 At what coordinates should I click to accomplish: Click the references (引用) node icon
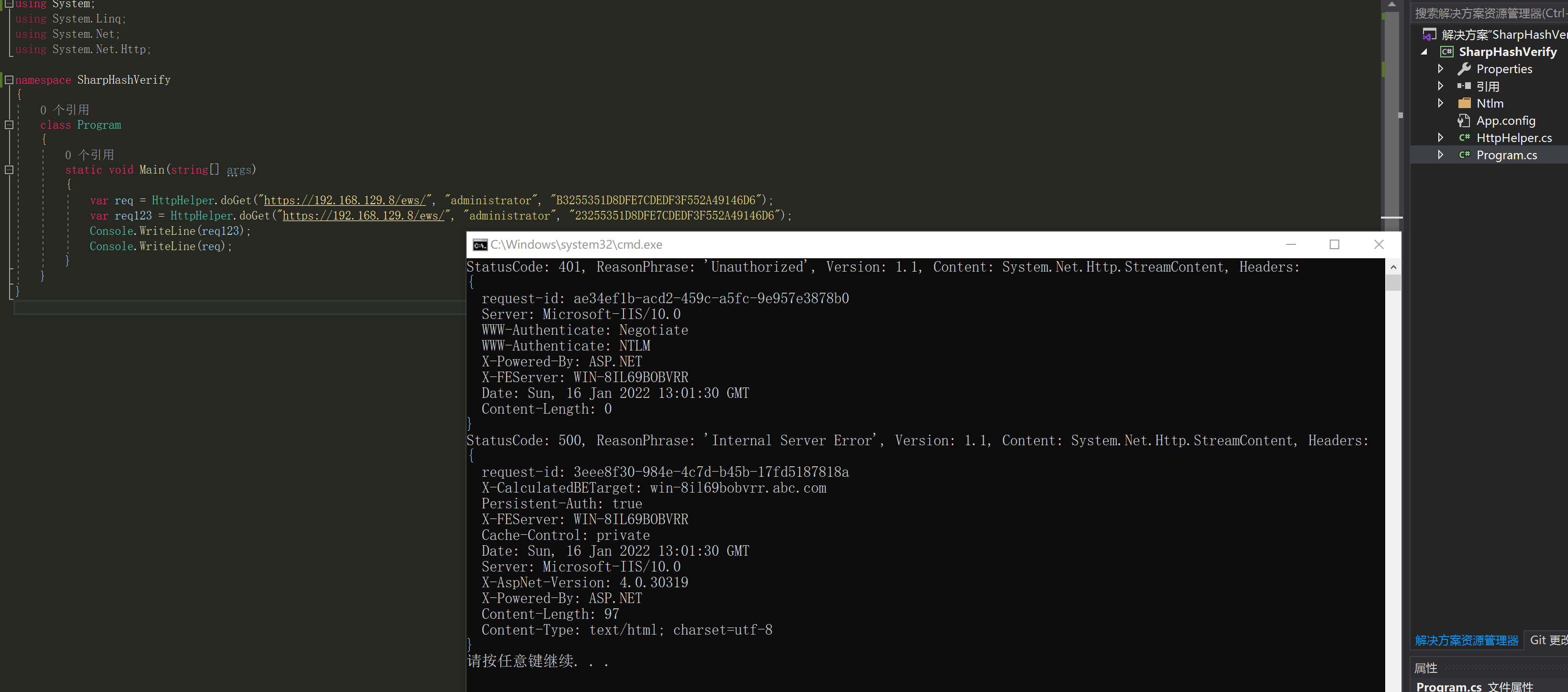1464,87
